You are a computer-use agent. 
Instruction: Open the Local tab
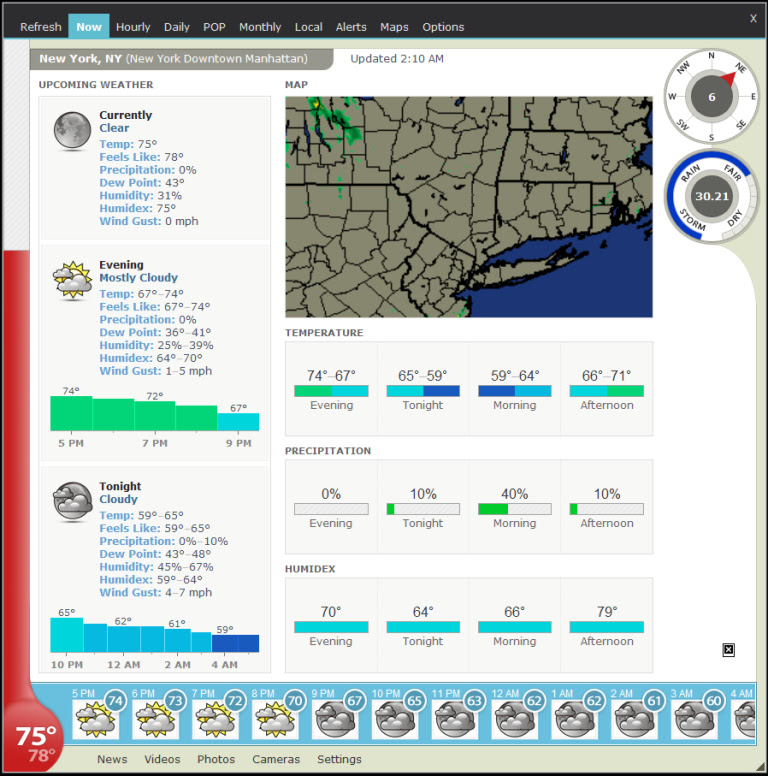308,27
